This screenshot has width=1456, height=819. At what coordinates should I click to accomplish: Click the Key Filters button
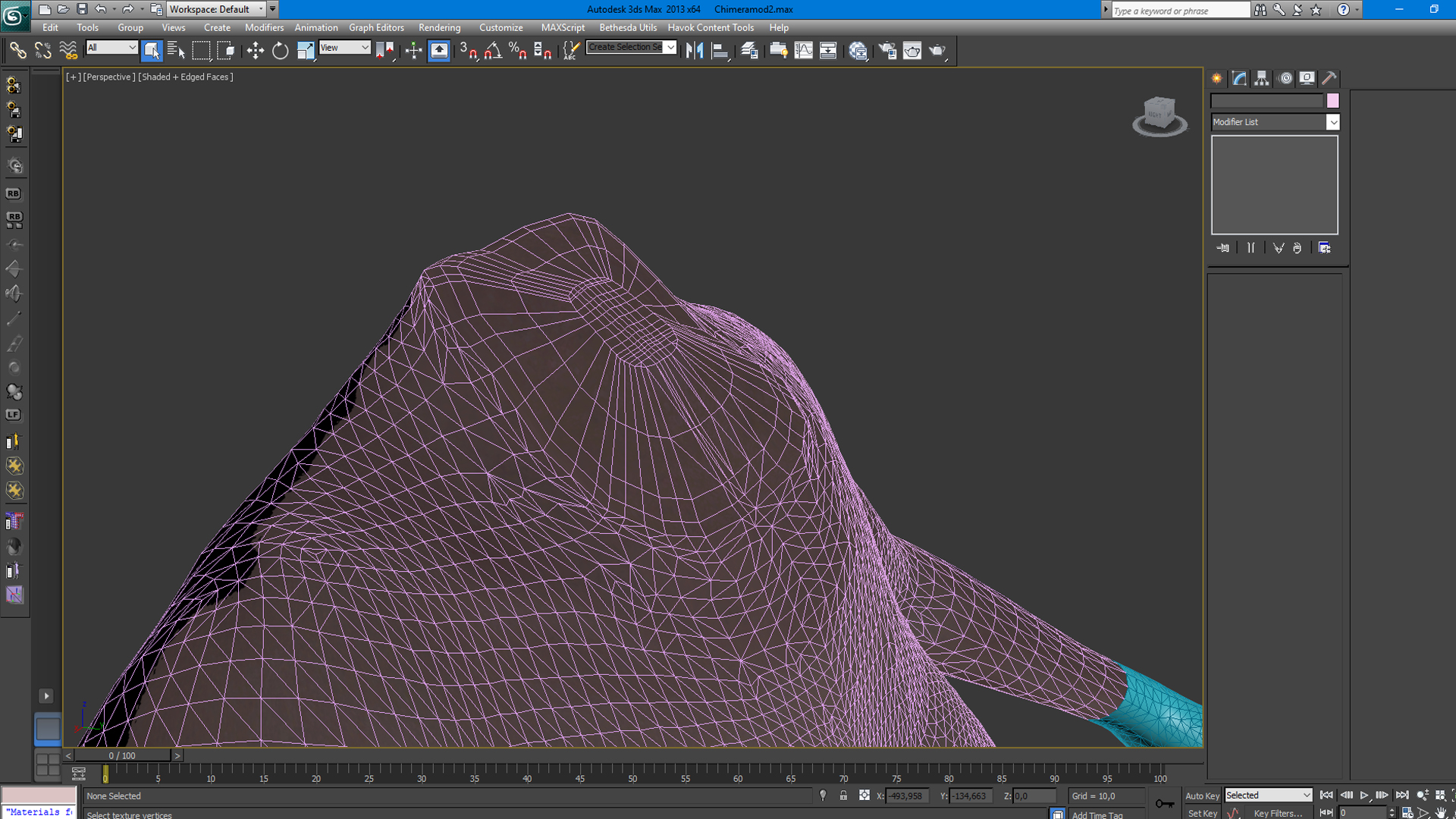[x=1279, y=813]
